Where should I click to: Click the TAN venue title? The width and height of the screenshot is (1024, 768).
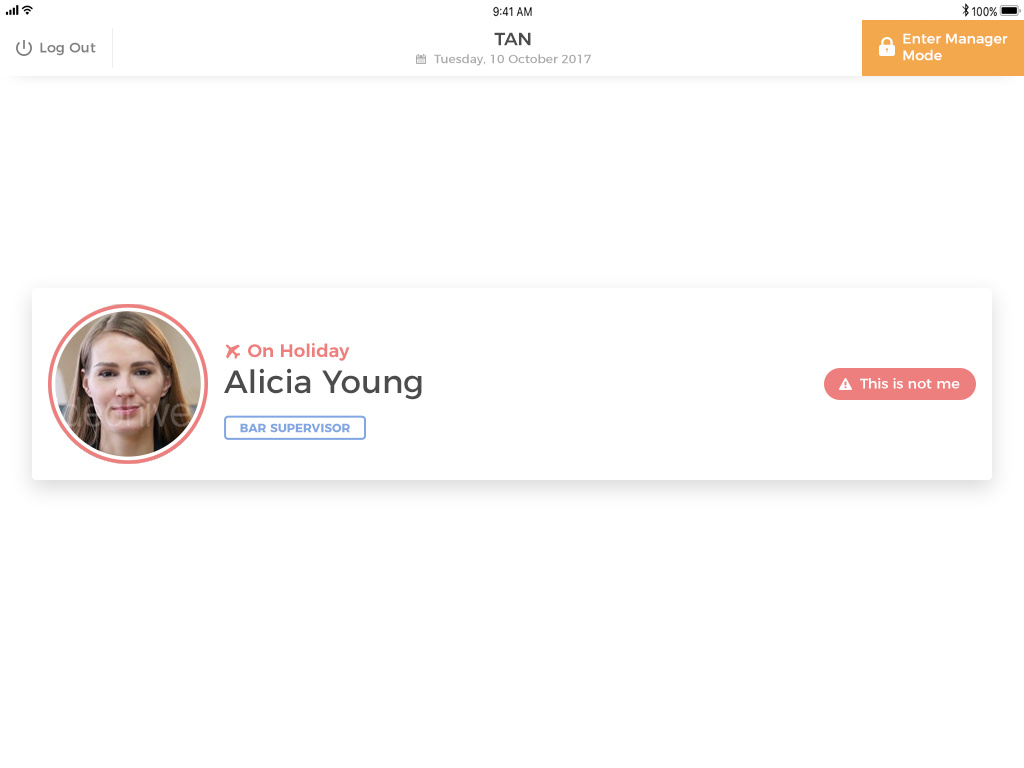[512, 39]
